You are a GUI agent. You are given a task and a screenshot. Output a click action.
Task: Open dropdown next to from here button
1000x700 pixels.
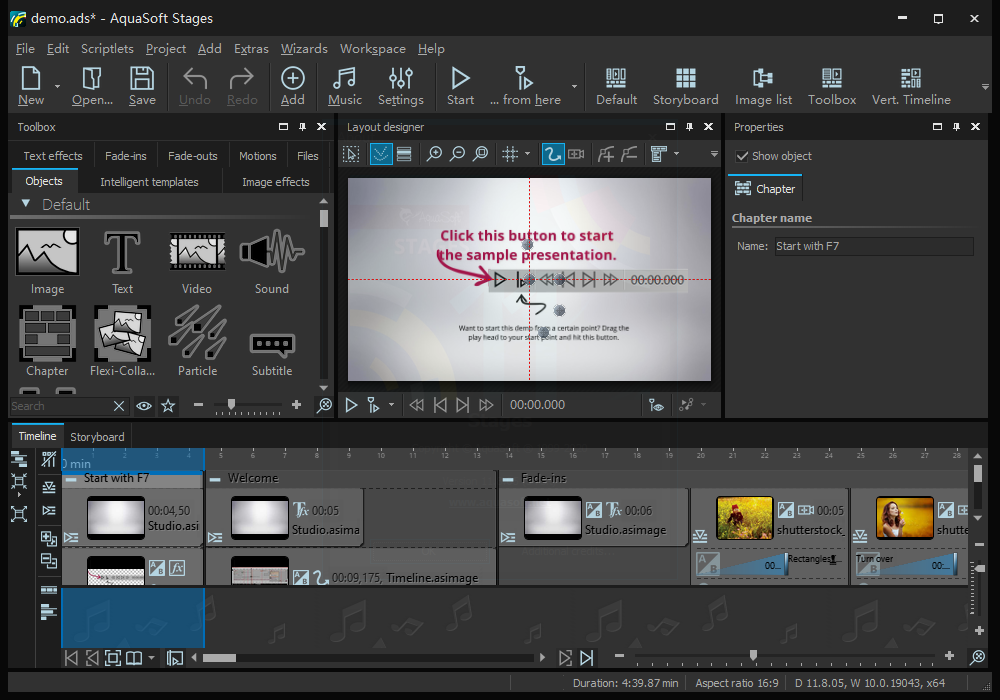pyautogui.click(x=574, y=86)
